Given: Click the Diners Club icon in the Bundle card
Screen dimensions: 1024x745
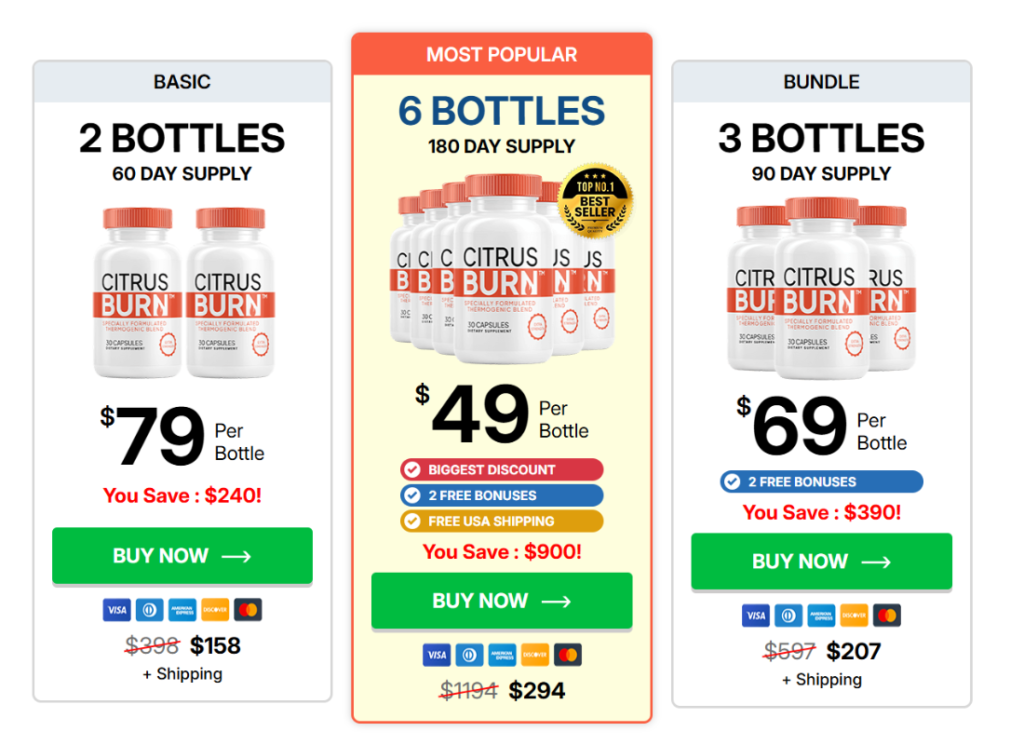Looking at the screenshot, I should [x=788, y=616].
